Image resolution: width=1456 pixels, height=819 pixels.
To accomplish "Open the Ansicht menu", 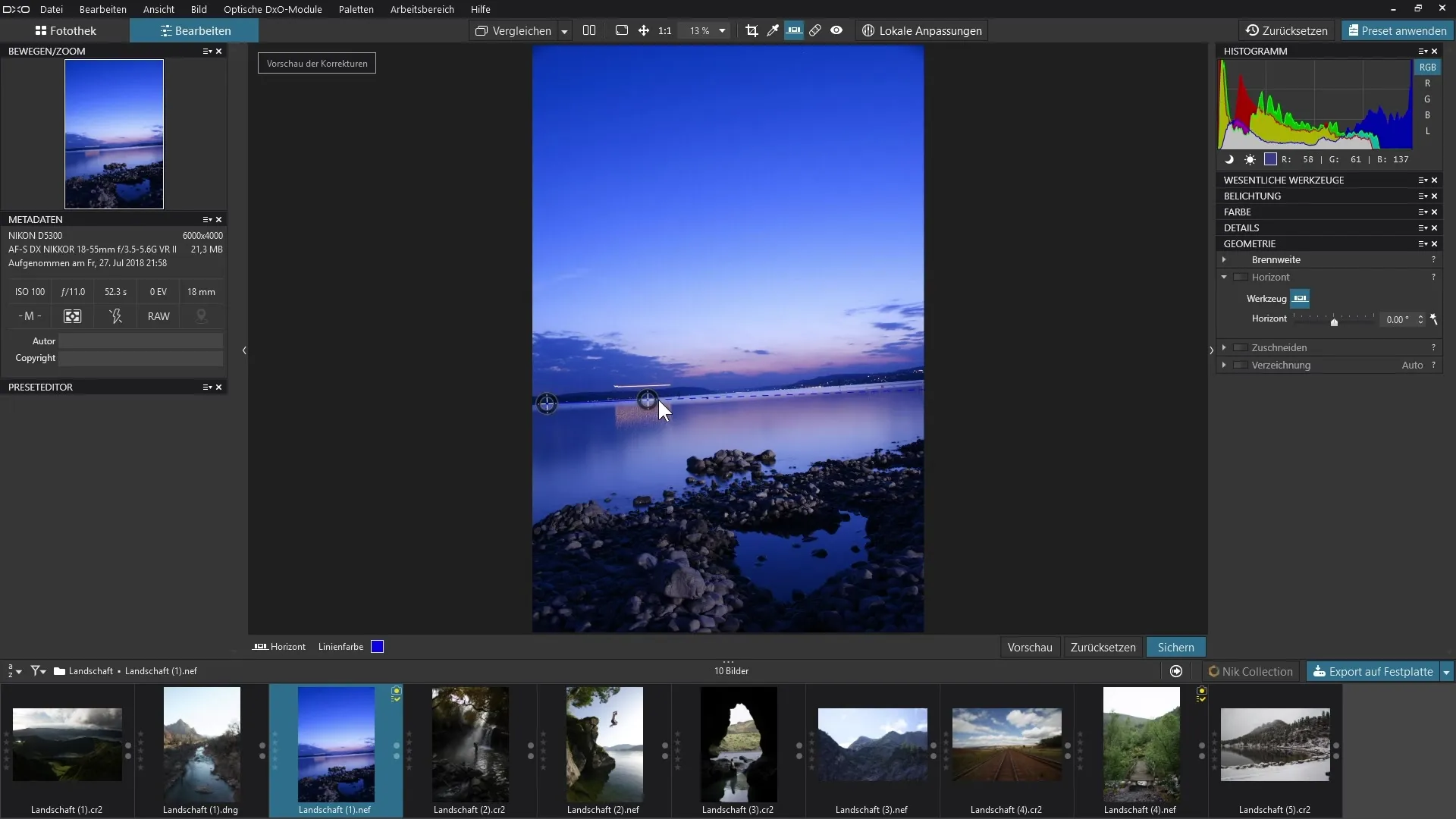I will [x=158, y=9].
